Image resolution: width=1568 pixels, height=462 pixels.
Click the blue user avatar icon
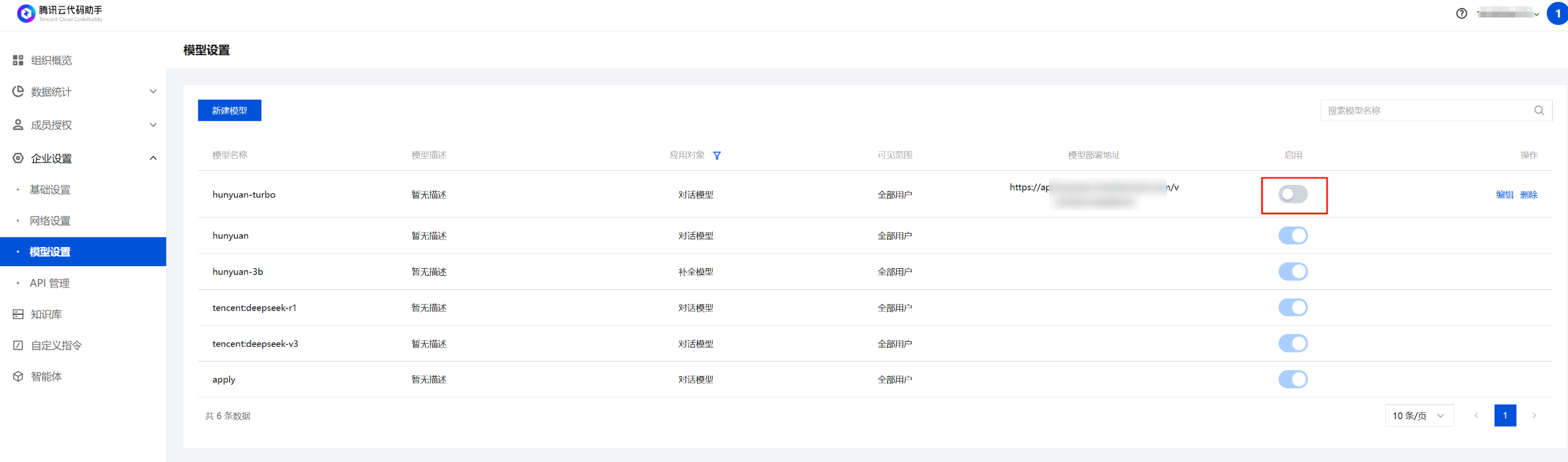pyautogui.click(x=1557, y=13)
